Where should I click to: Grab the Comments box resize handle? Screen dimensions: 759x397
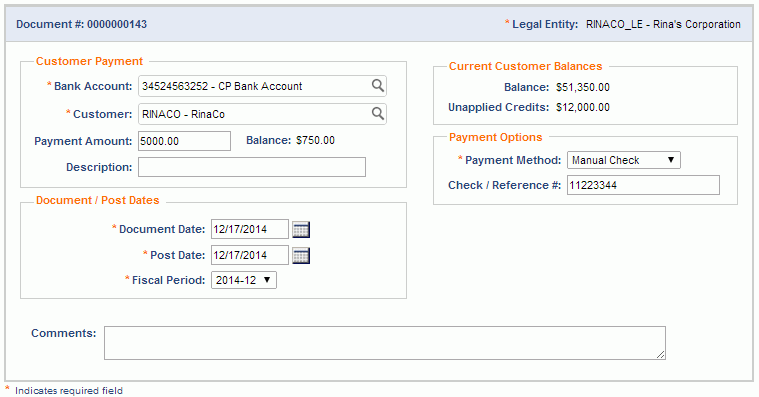(661, 355)
